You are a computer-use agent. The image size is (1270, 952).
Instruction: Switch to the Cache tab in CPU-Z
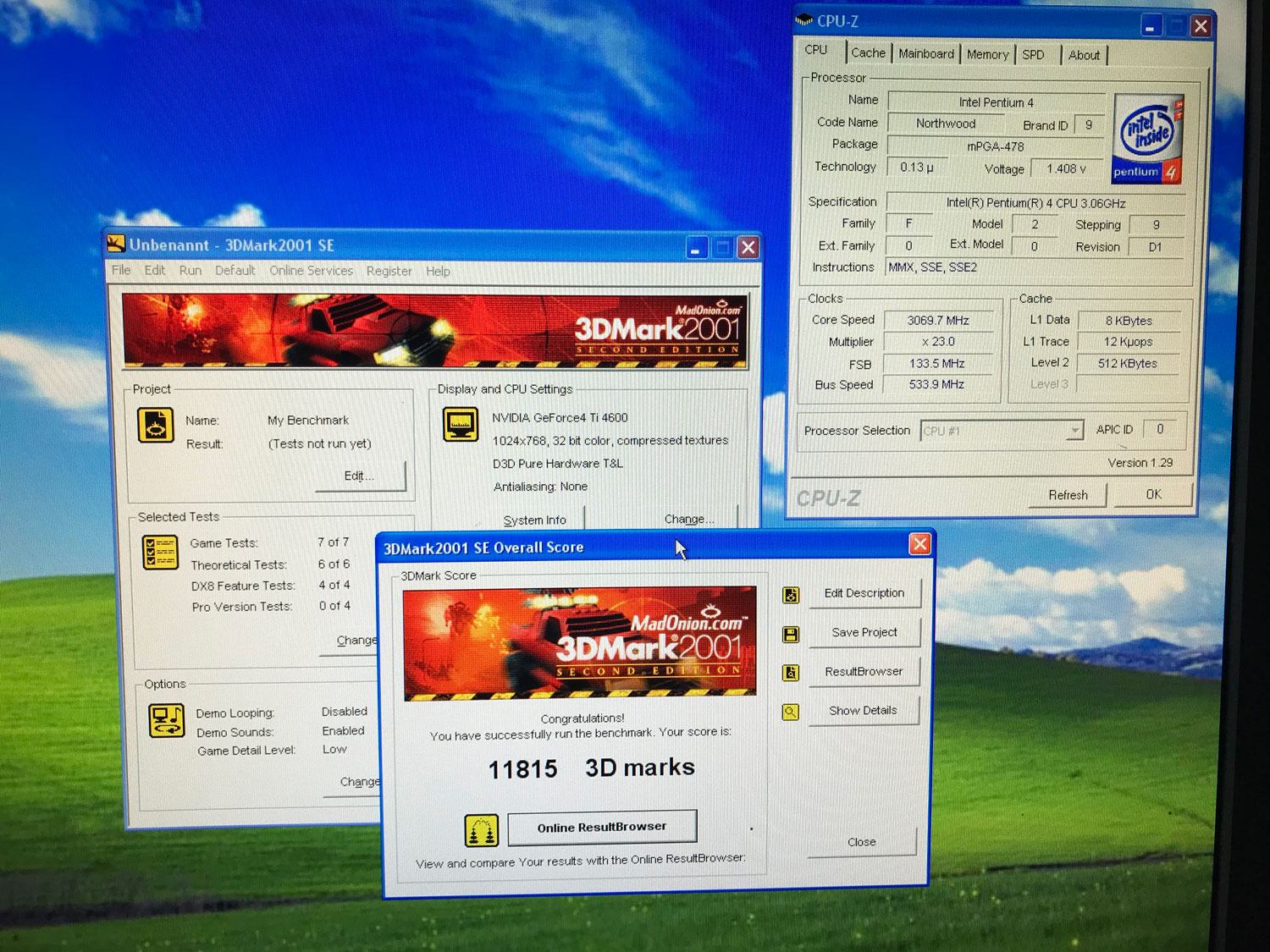pos(868,53)
